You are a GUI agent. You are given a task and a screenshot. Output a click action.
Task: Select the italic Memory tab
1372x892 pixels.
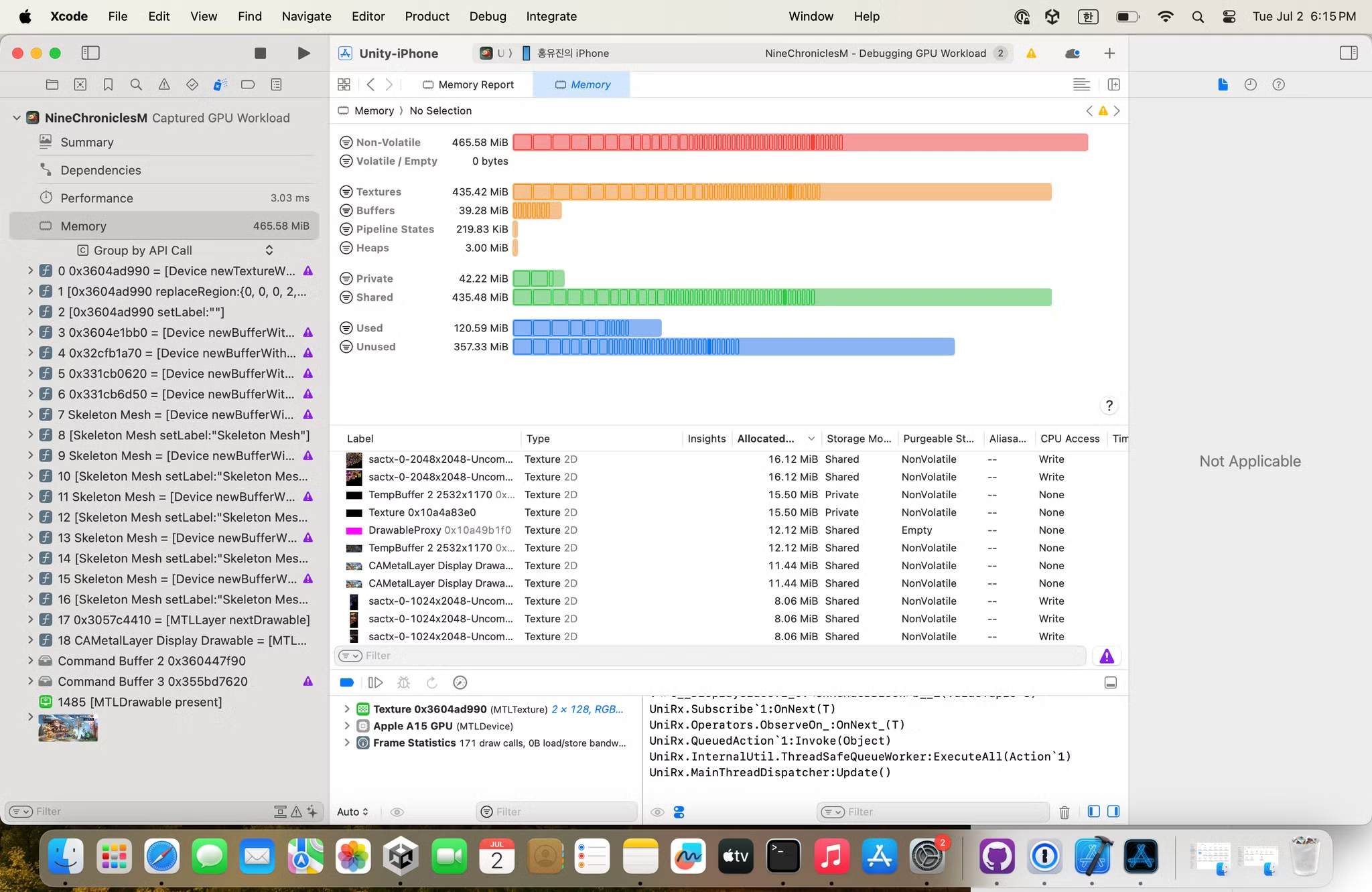tap(581, 84)
